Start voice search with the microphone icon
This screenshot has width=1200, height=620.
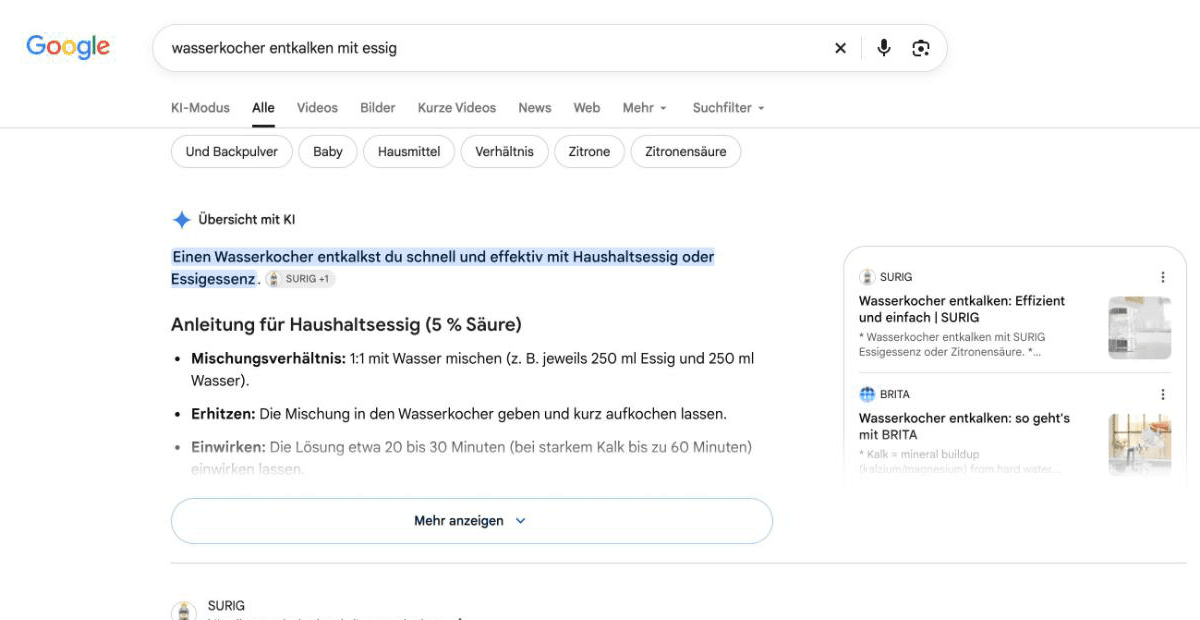pos(884,48)
